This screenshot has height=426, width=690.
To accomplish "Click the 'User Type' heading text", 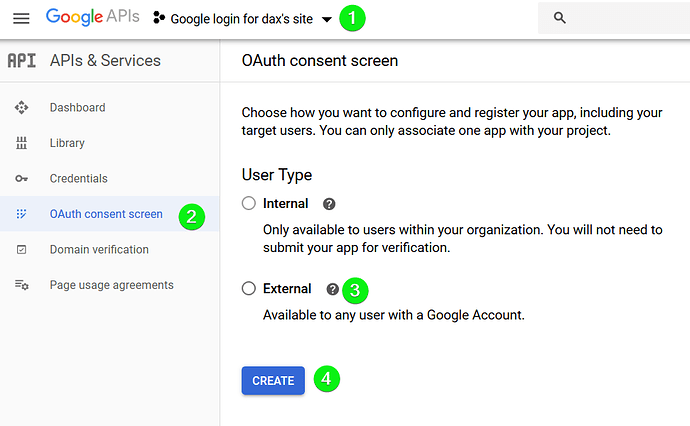I will point(277,175).
